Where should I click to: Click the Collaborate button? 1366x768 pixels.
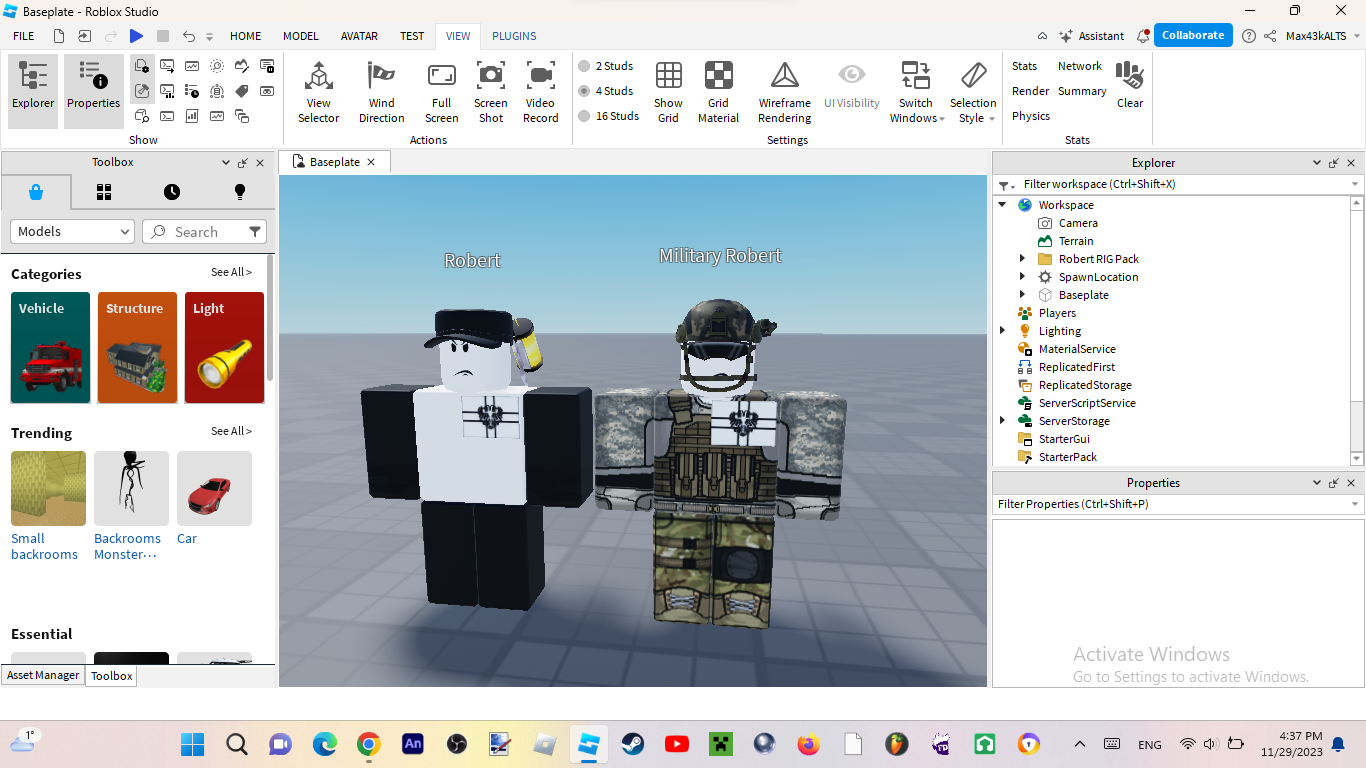point(1193,35)
